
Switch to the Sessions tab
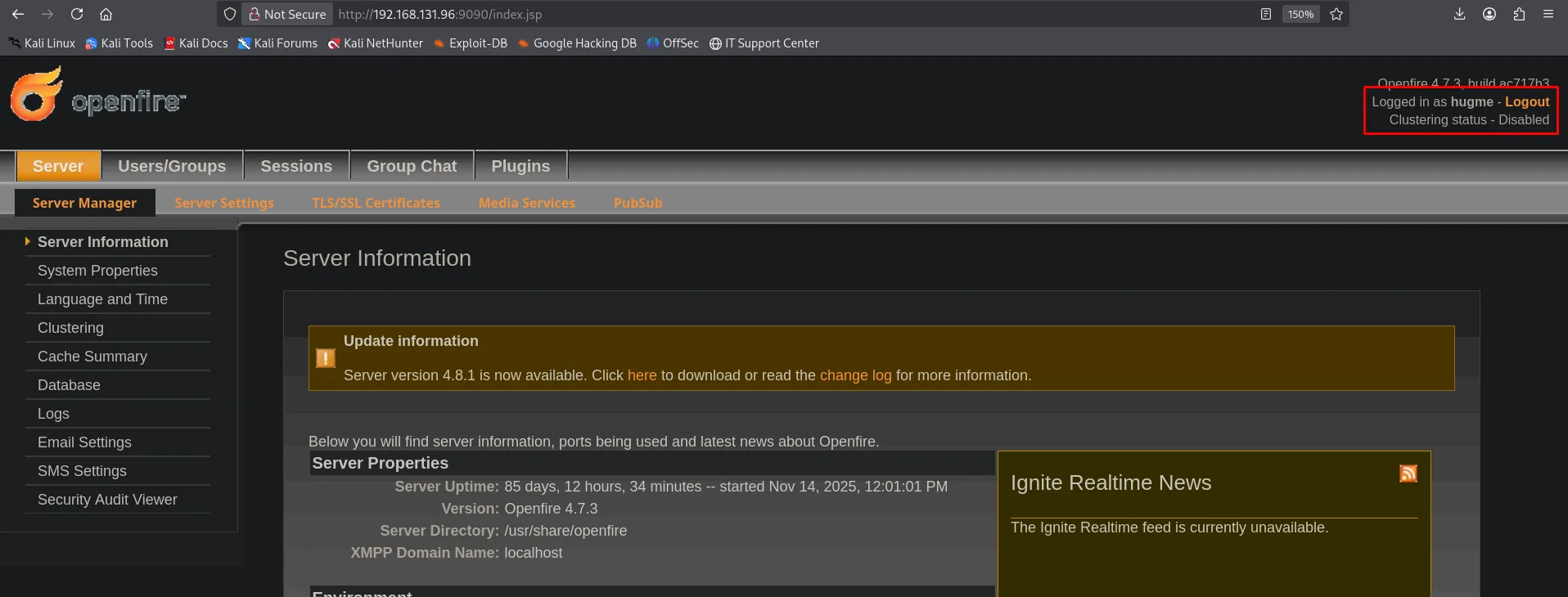tap(296, 166)
